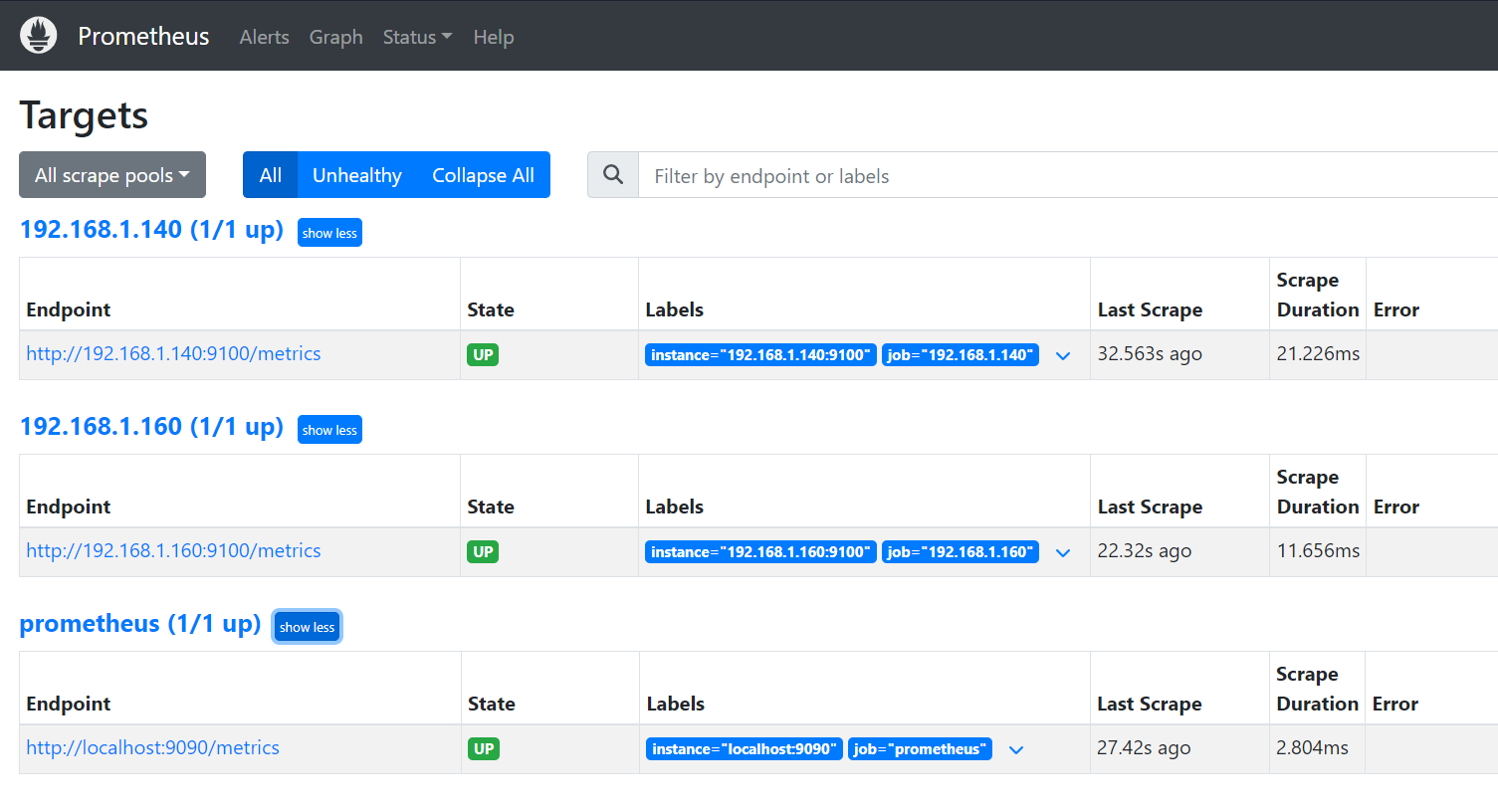This screenshot has width=1498, height=812.
Task: Expand discovered labels for 192.168.1.140 target
Action: (x=1063, y=356)
